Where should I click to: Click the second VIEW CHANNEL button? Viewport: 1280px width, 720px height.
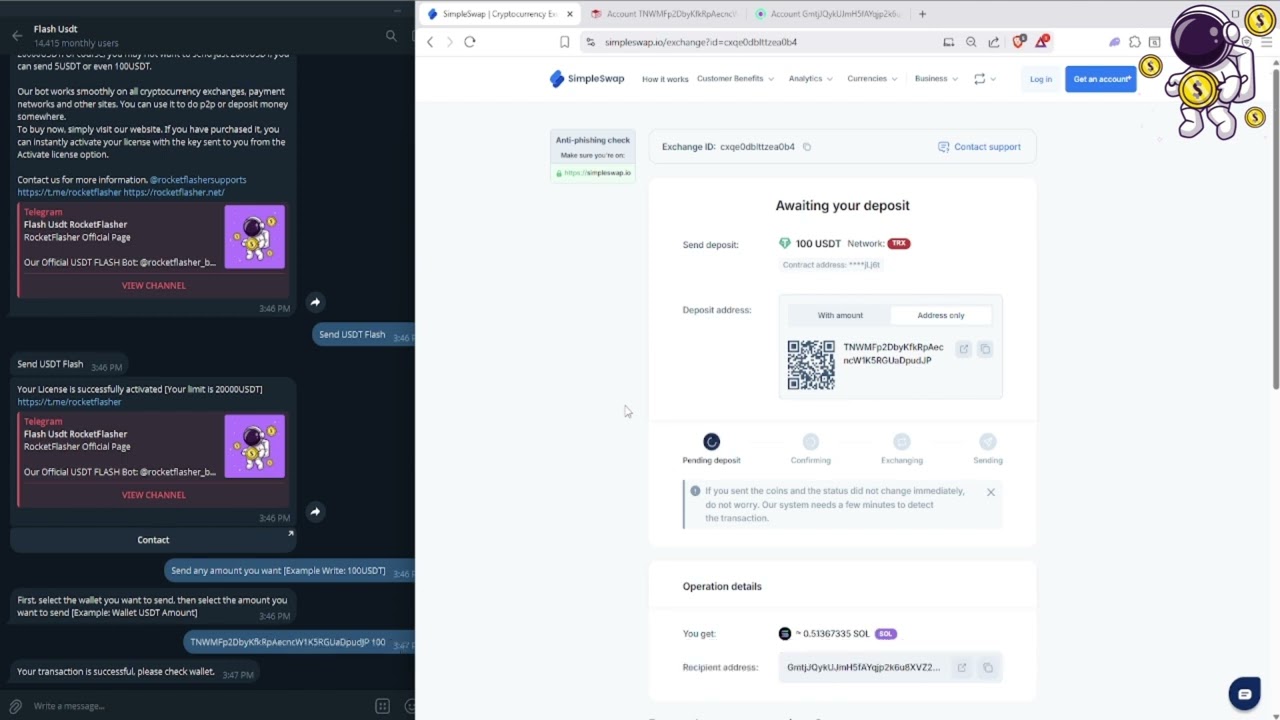[154, 495]
